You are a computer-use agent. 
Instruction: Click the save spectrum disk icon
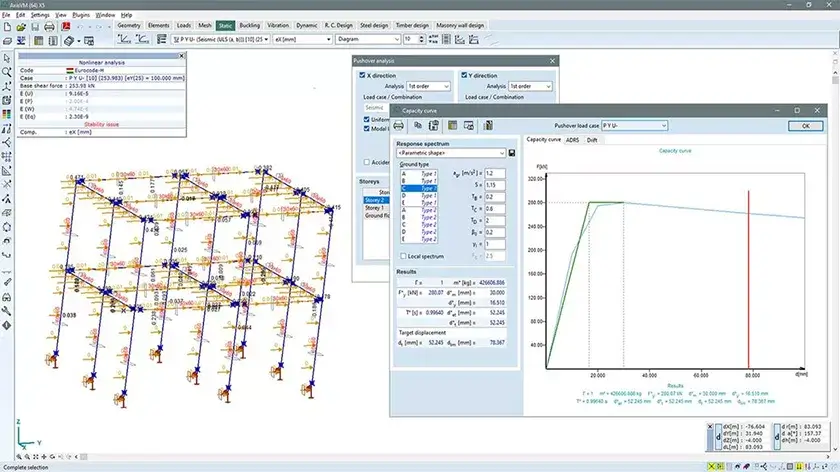(x=512, y=153)
